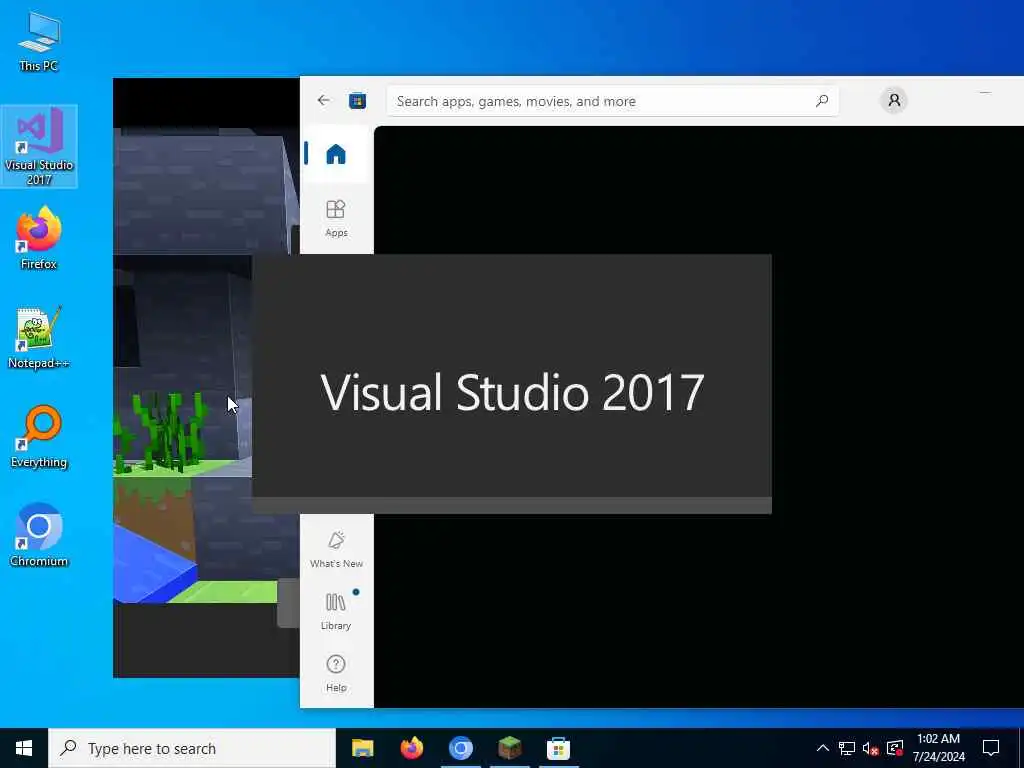Launch Chromium from the desktop shortcut
Image resolution: width=1024 pixels, height=768 pixels.
(39, 535)
